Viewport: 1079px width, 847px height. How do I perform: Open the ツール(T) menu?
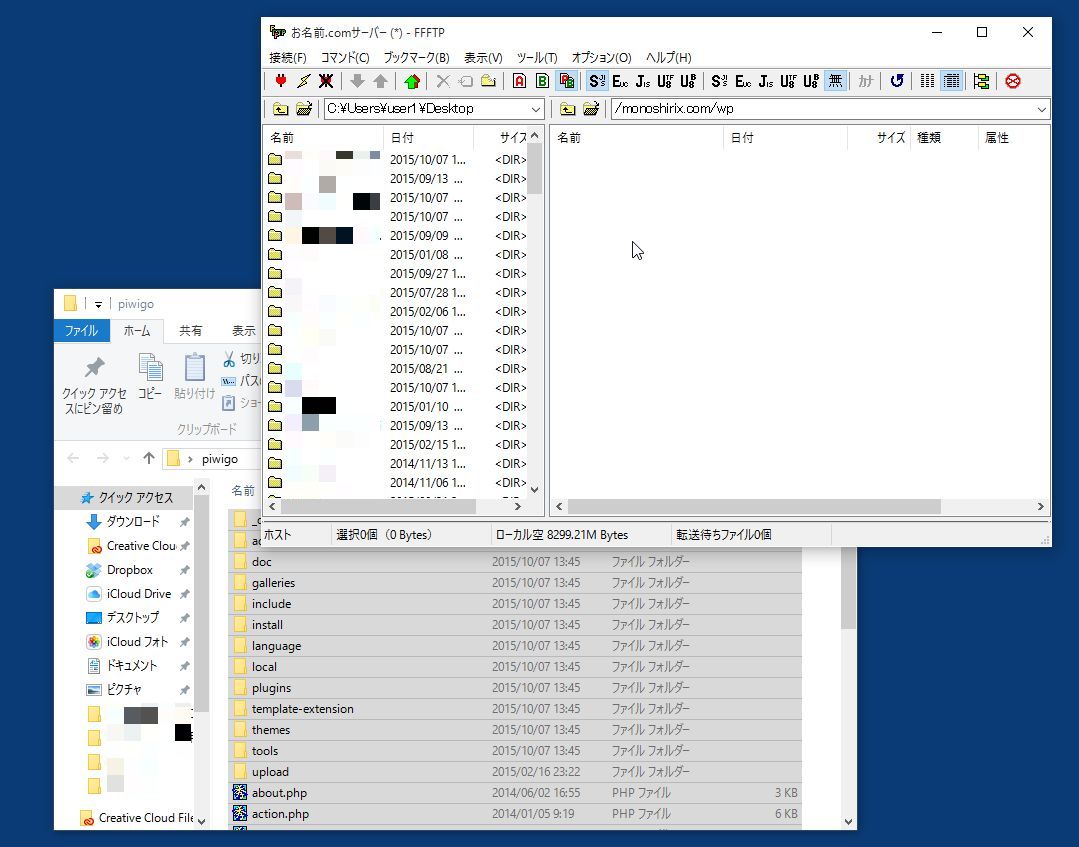point(537,58)
